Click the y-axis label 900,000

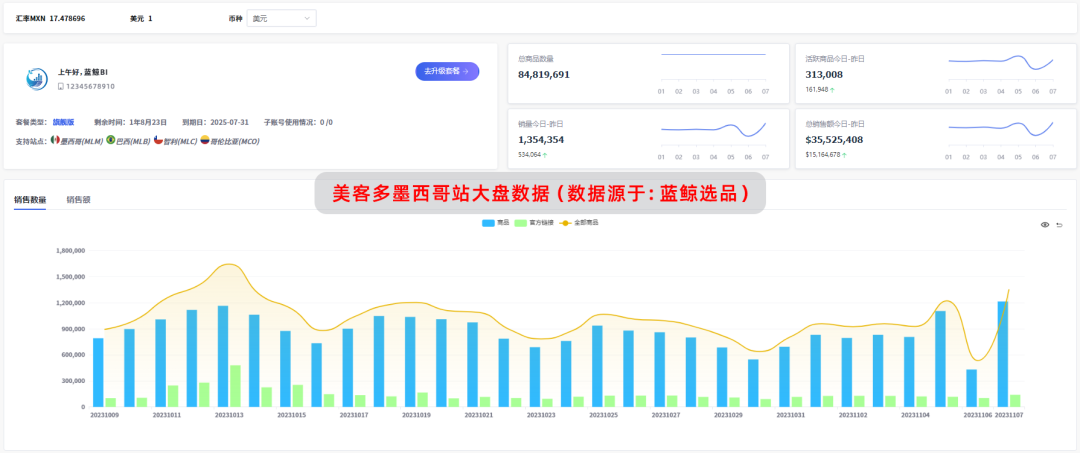[73, 328]
